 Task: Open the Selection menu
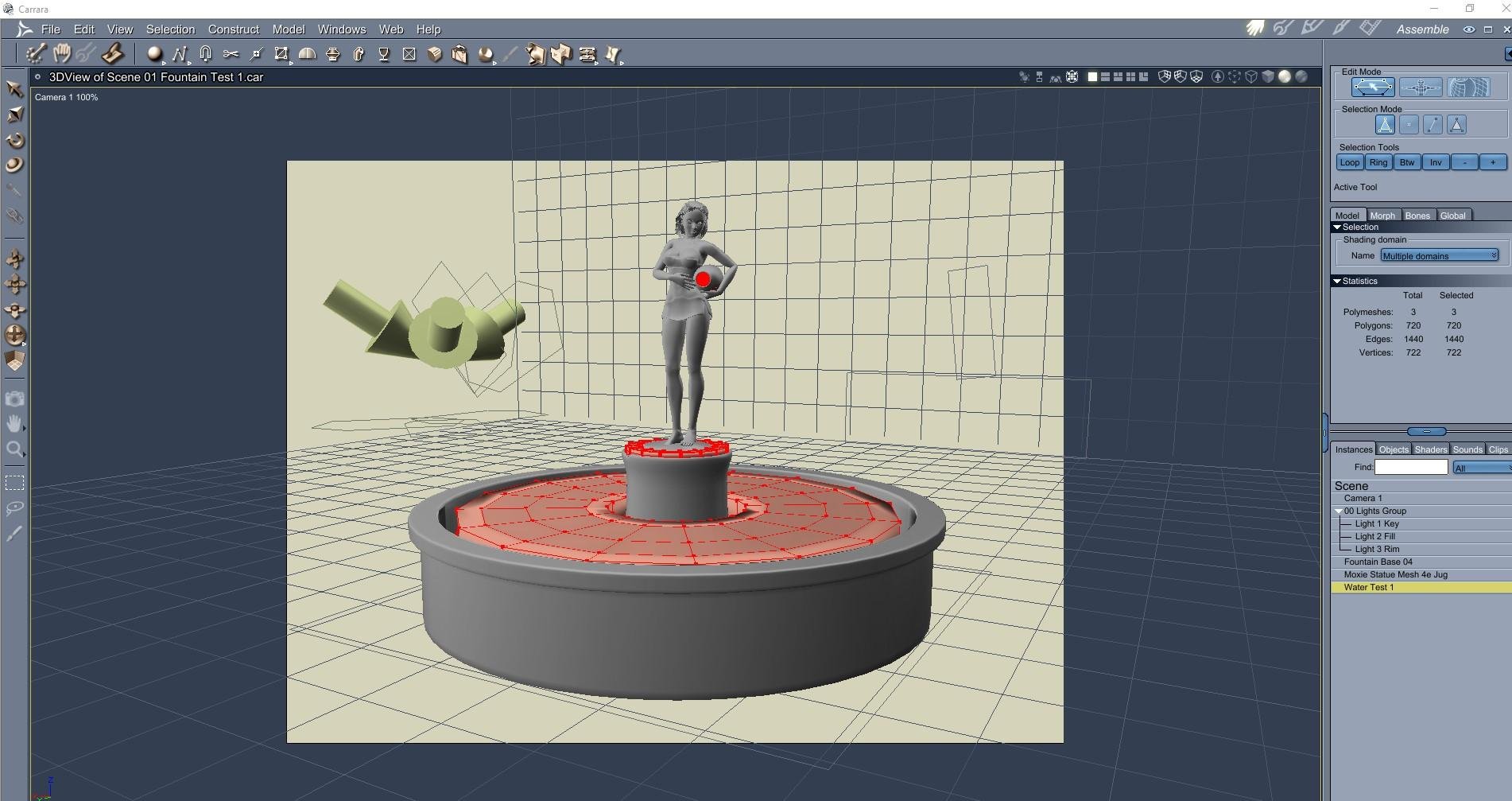click(170, 29)
